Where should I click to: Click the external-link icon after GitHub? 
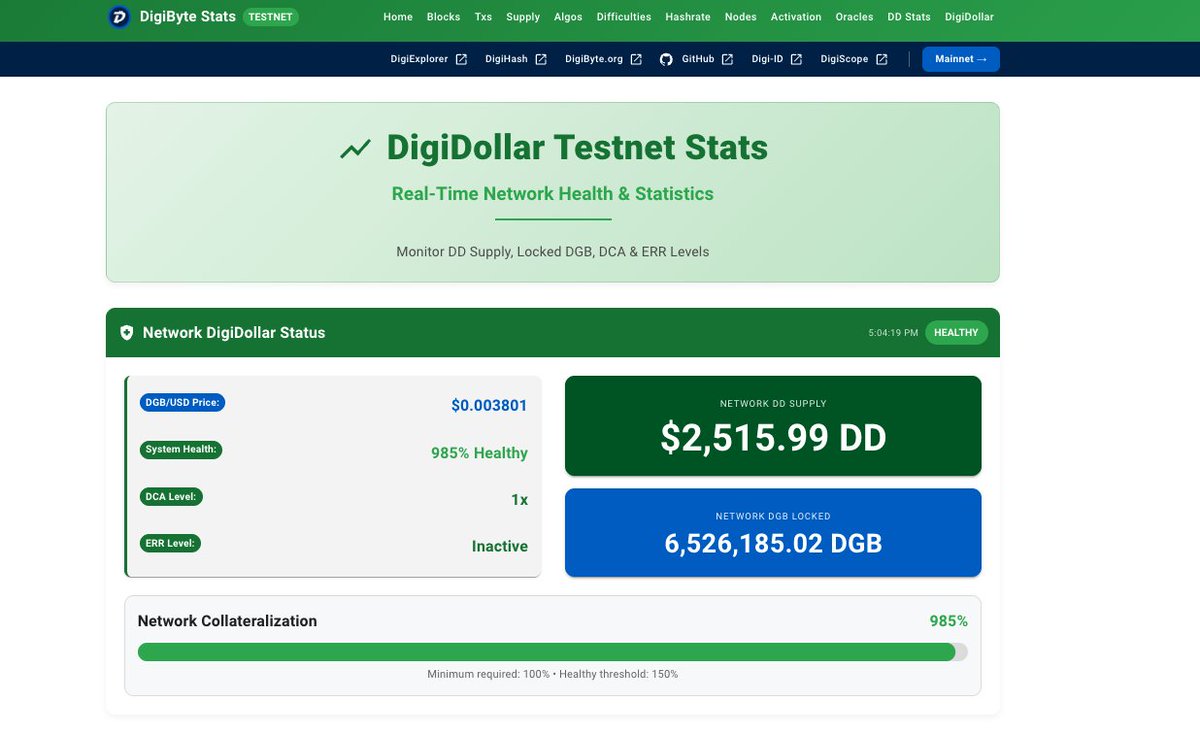pos(727,59)
